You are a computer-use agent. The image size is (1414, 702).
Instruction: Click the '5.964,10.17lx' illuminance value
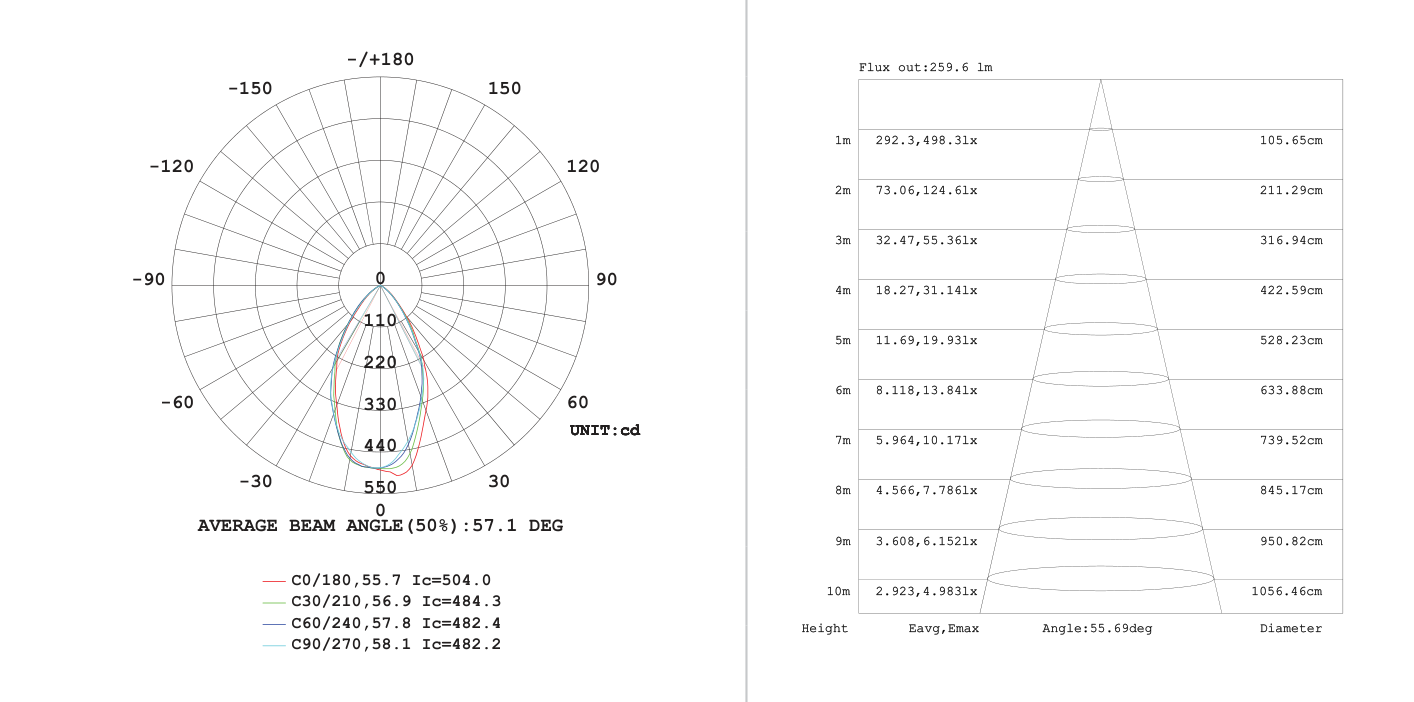point(927,441)
